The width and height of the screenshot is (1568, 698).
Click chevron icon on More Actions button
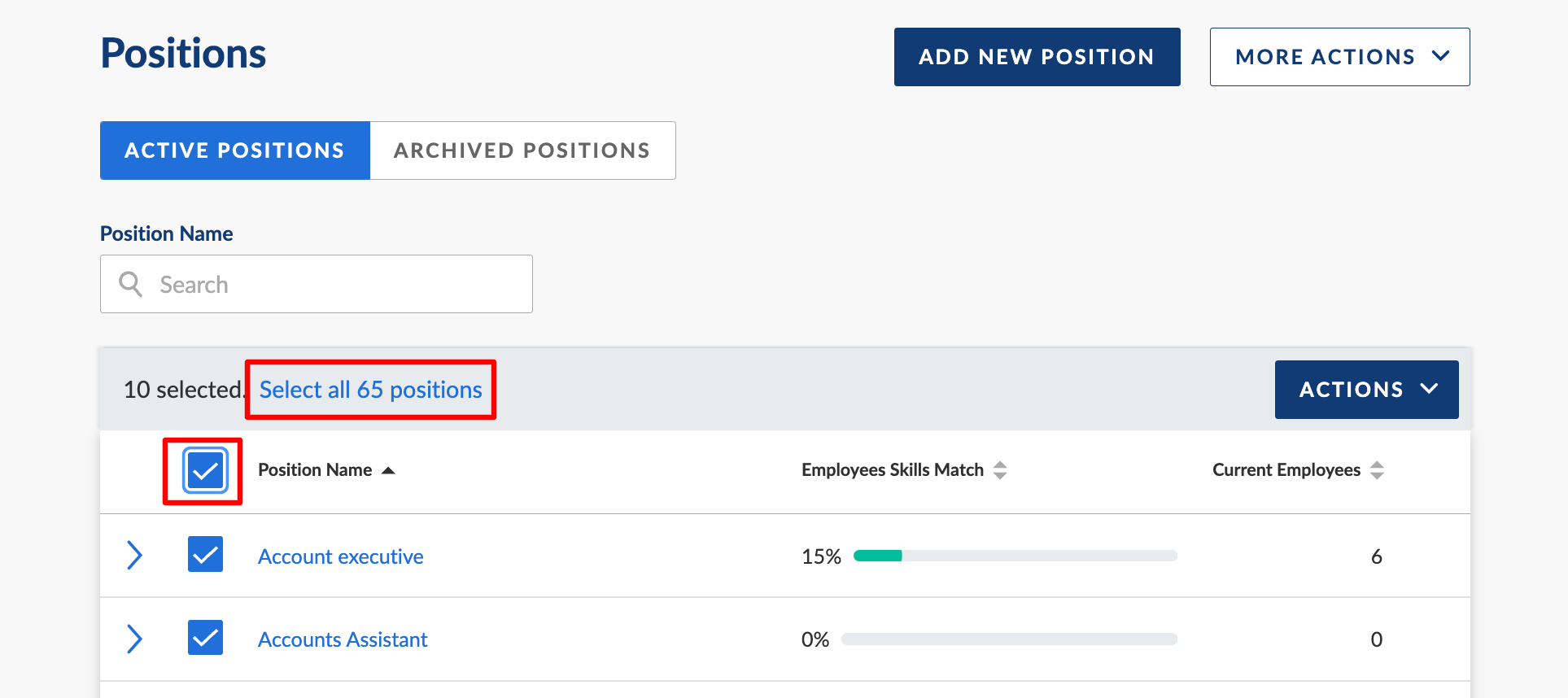point(1440,56)
